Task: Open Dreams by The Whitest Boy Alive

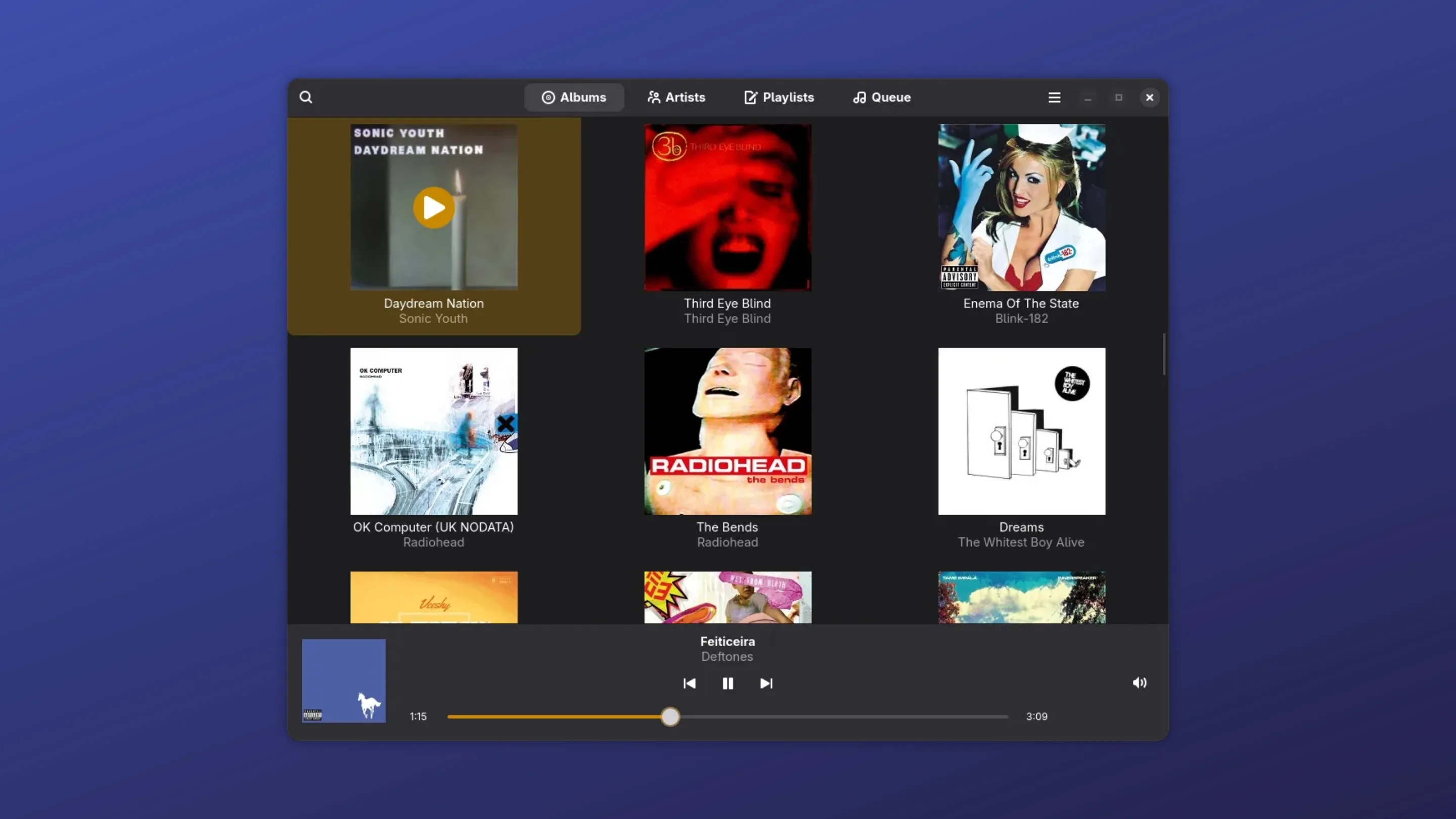Action: [x=1021, y=431]
